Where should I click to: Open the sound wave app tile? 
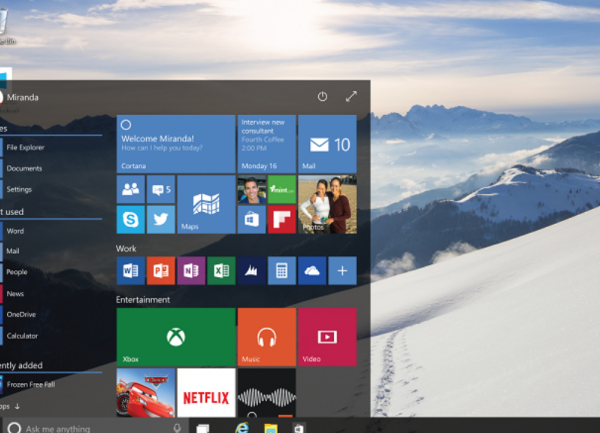[267, 392]
